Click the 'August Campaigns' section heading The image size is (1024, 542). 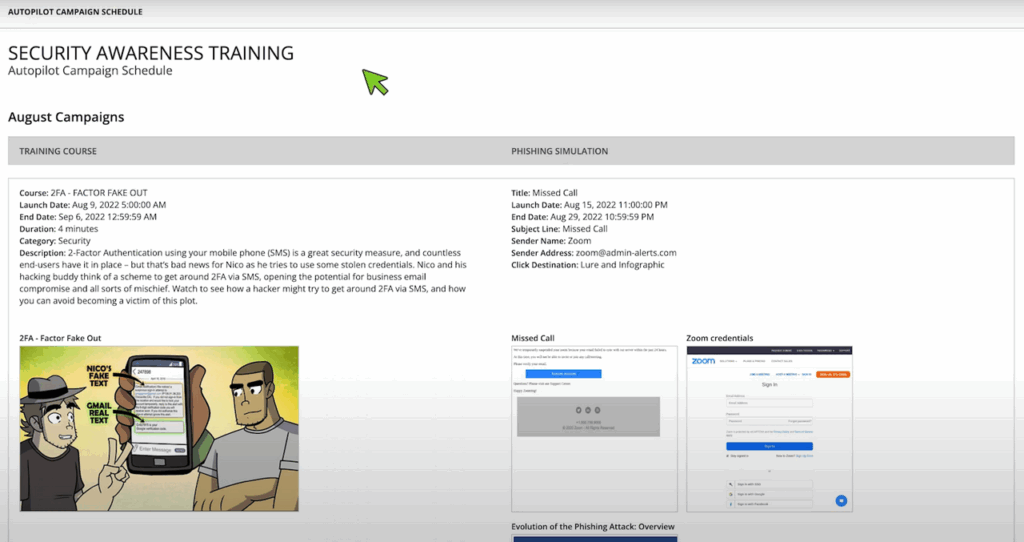coord(66,117)
